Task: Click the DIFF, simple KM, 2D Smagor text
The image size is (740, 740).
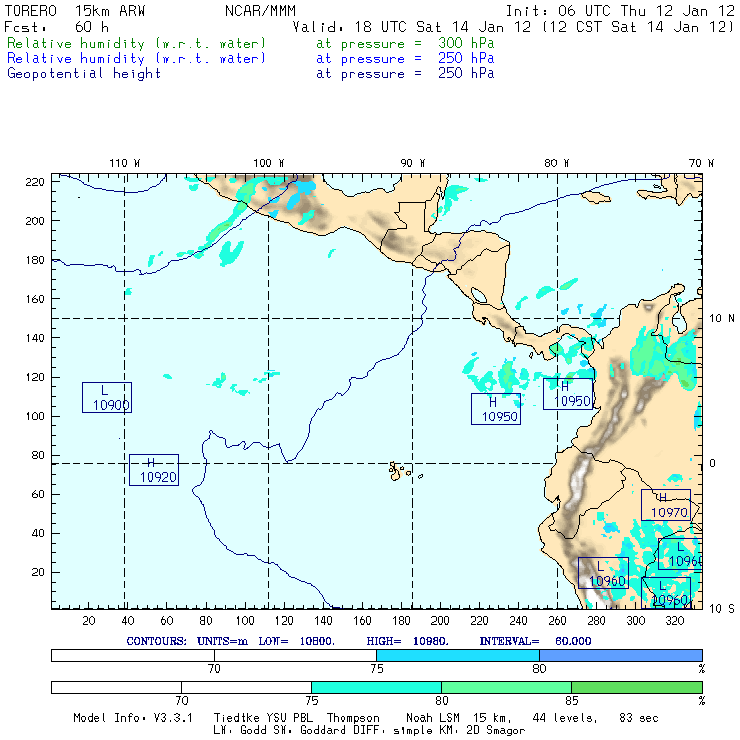Action: click(437, 731)
